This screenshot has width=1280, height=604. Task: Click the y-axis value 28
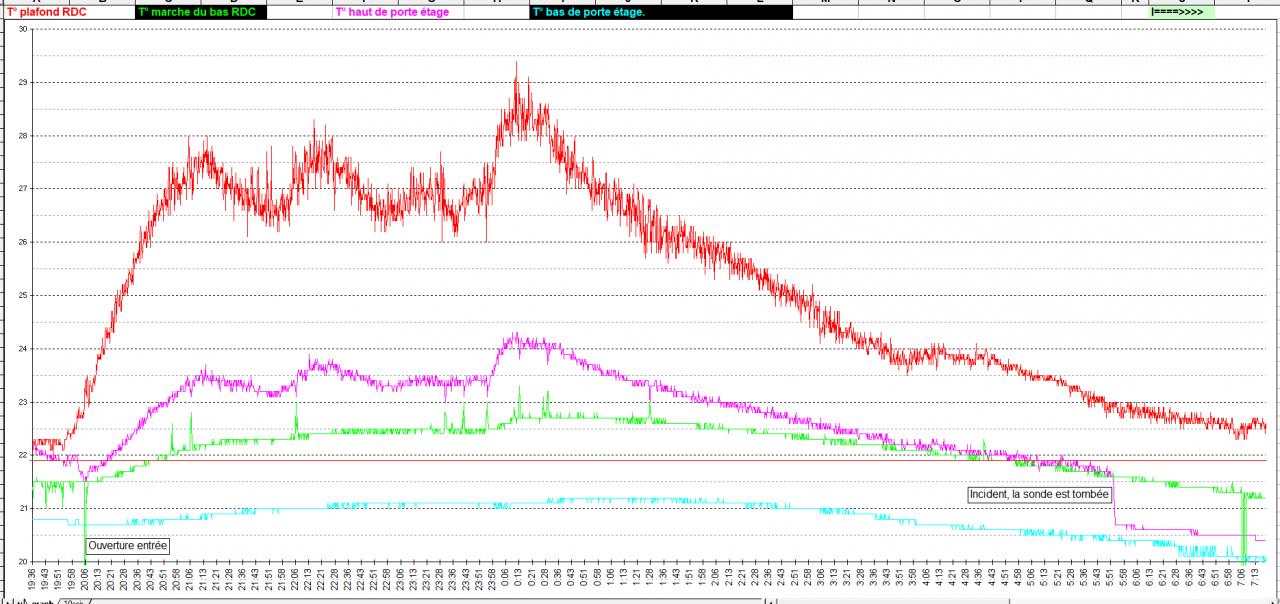23,135
